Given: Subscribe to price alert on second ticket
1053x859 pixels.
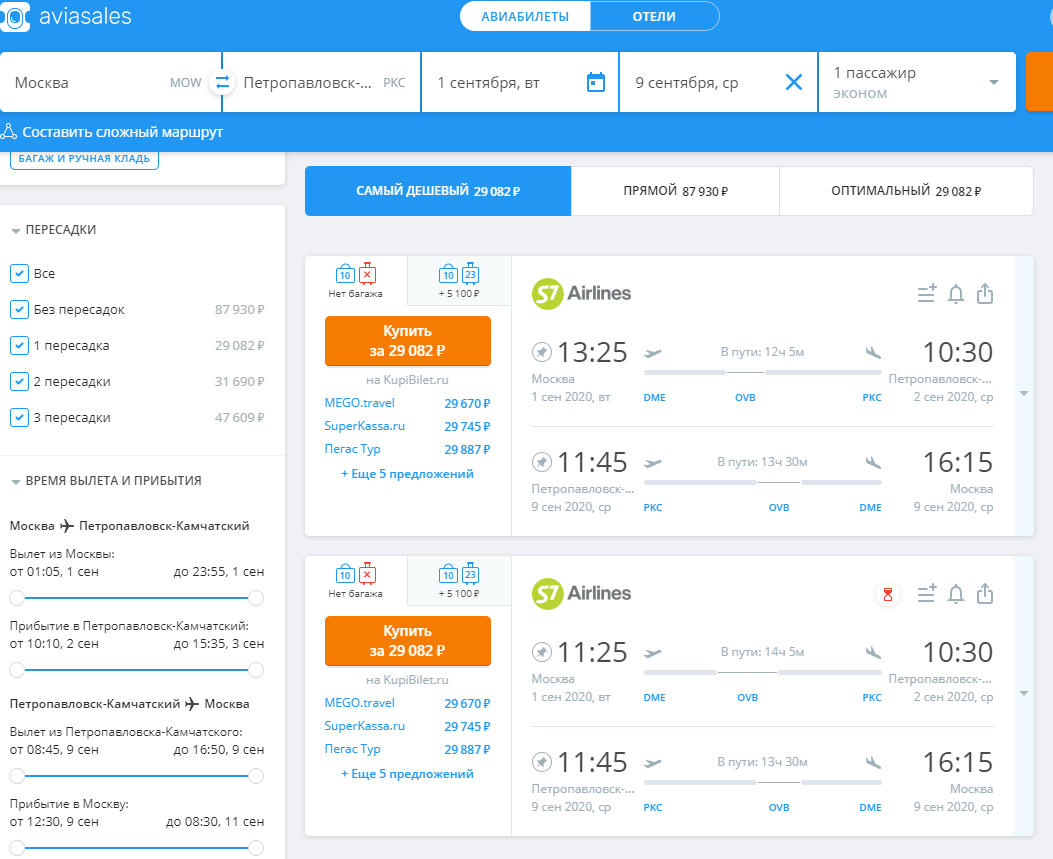Looking at the screenshot, I should click(x=956, y=594).
